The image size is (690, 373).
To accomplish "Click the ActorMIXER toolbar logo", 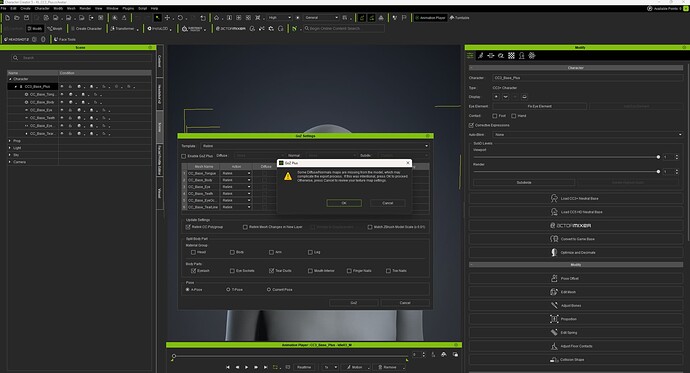I will 231,29.
